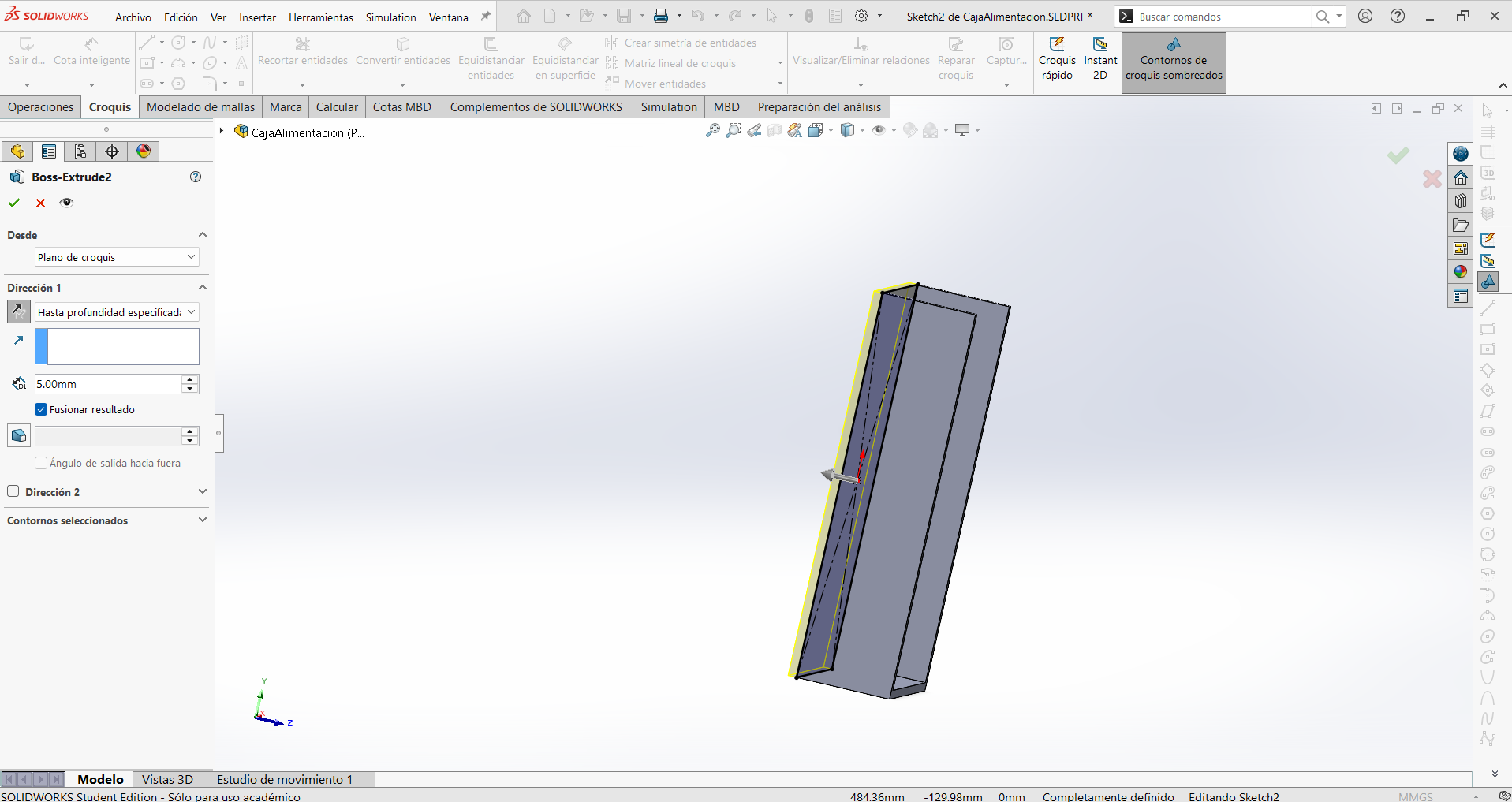Increase depth with the up spinner
1512x802 pixels.
pyautogui.click(x=189, y=379)
